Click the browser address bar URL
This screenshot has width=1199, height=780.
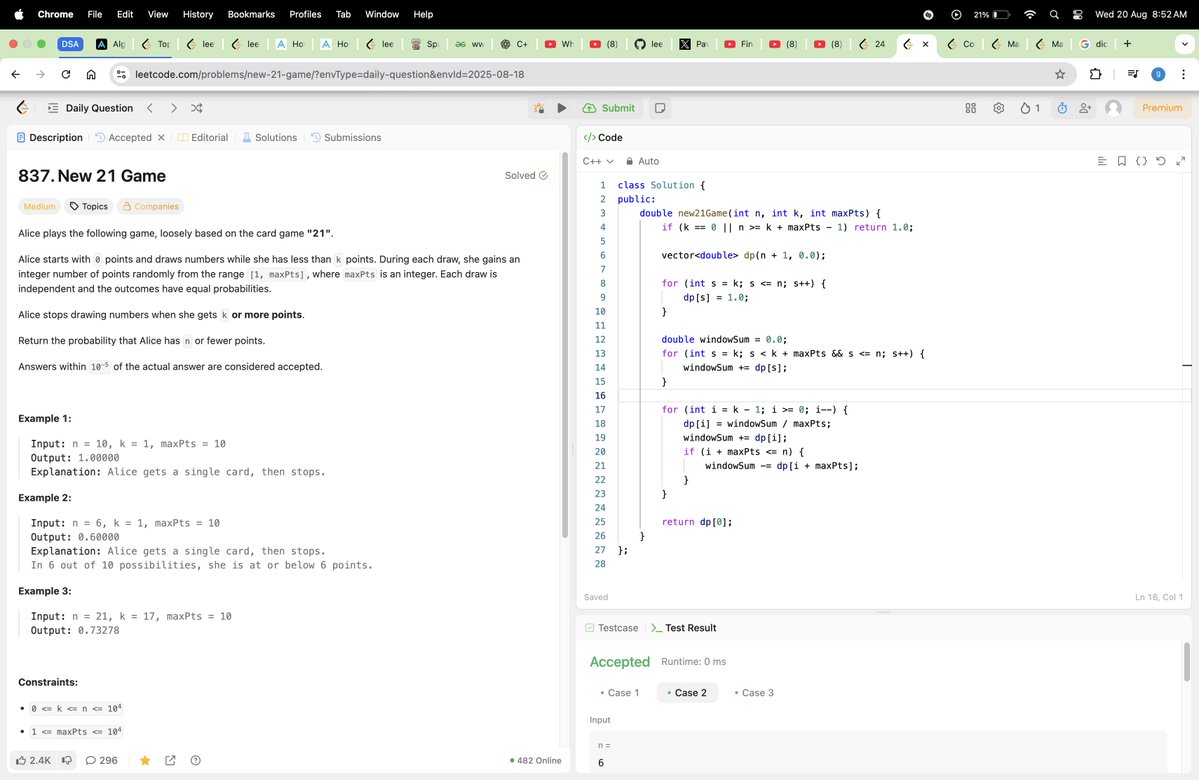coord(330,74)
